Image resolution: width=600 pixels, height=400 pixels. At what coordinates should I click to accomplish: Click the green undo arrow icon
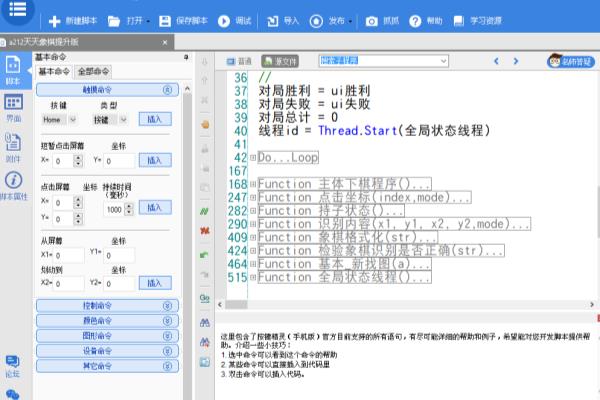(205, 255)
